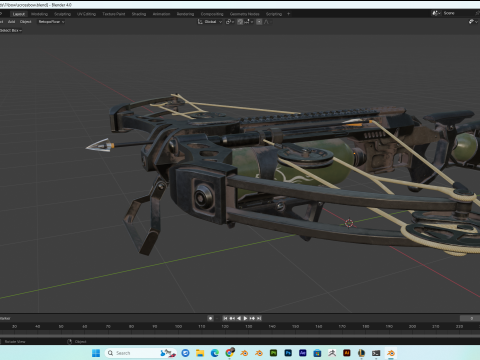Jump to the next keyframe
The image size is (480, 360).
(x=252, y=318)
